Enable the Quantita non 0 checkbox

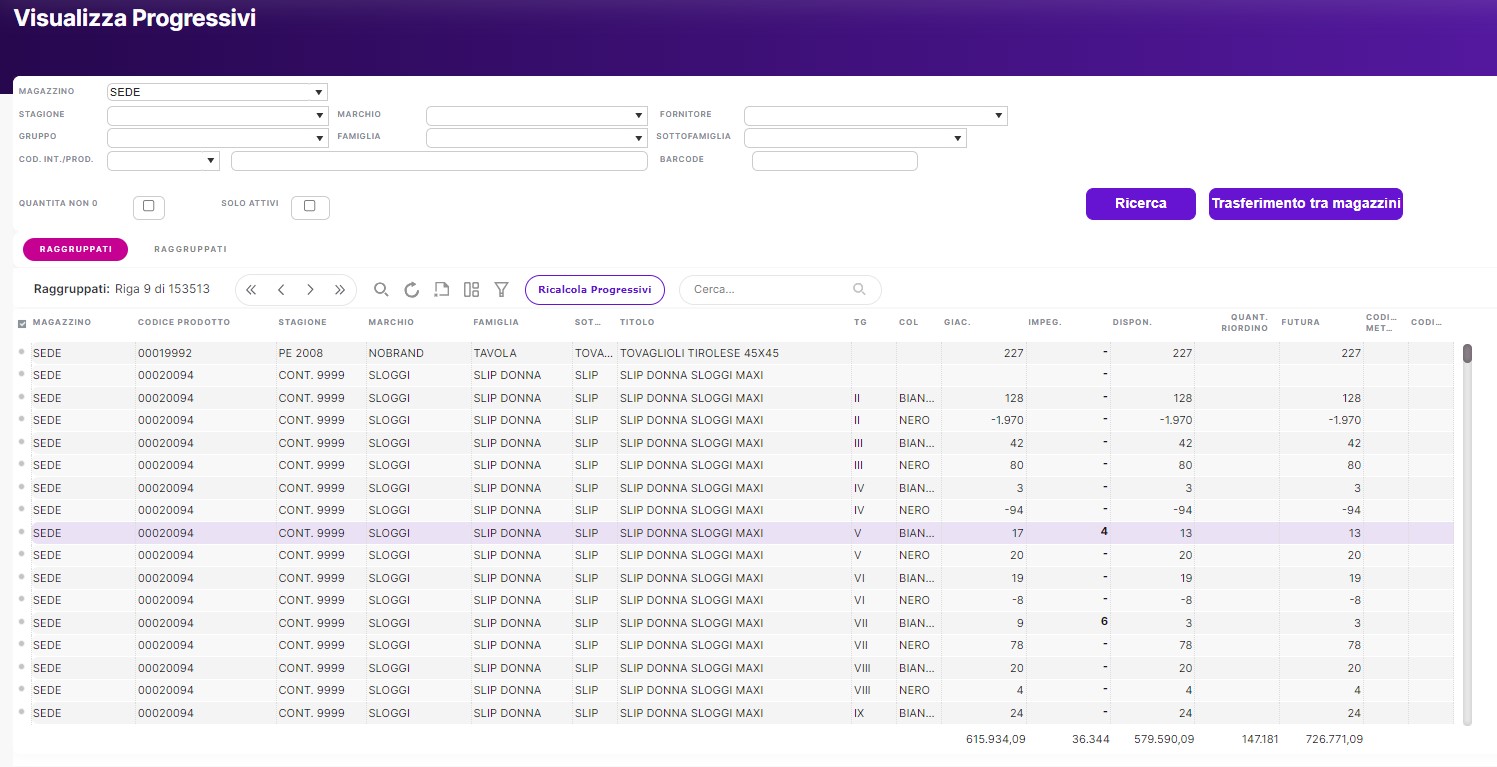148,206
